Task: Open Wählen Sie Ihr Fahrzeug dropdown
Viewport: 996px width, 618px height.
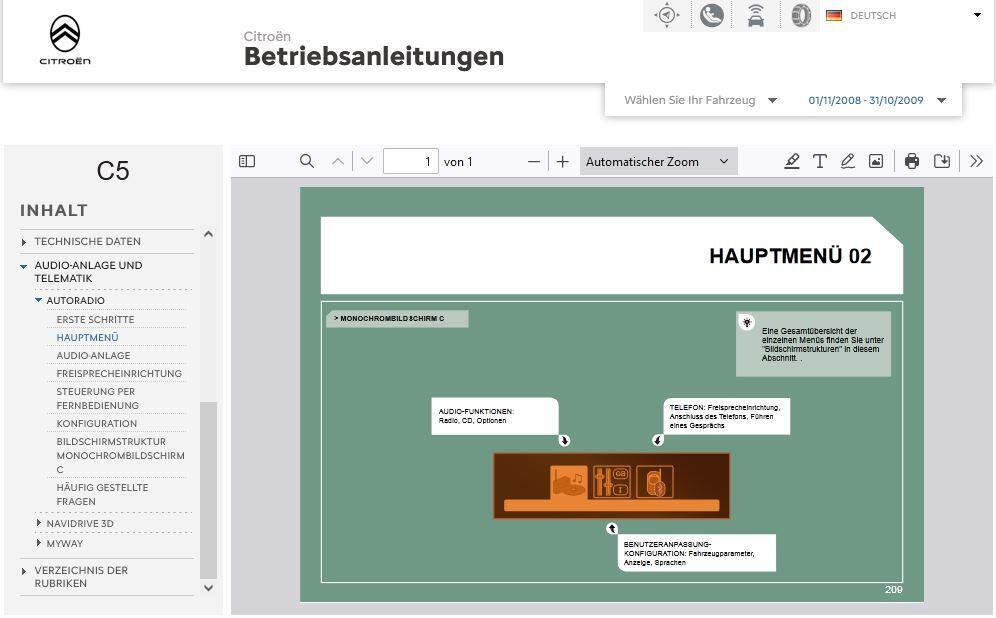Action: 700,100
